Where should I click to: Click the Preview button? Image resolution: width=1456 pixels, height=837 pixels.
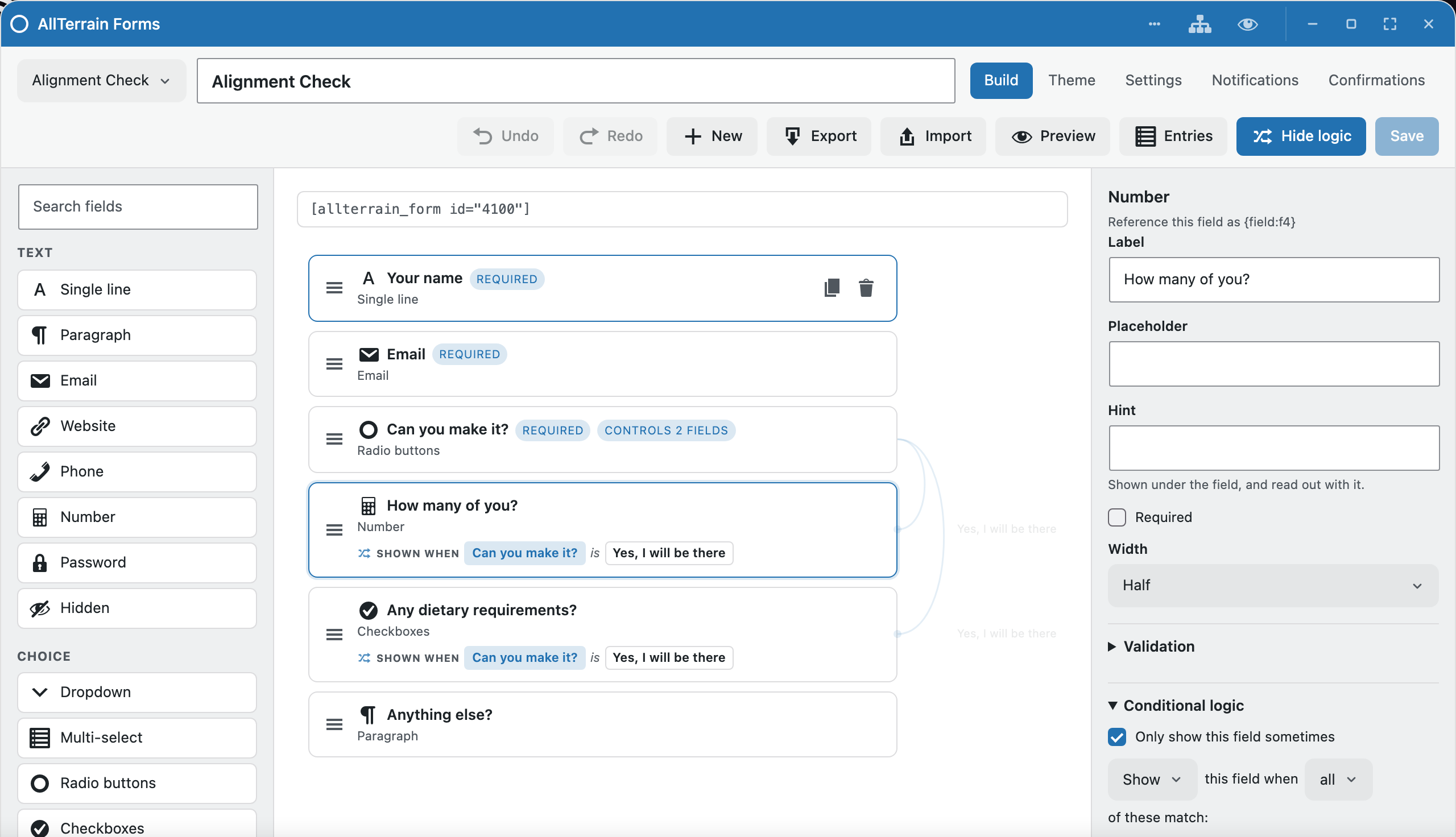(x=1052, y=136)
